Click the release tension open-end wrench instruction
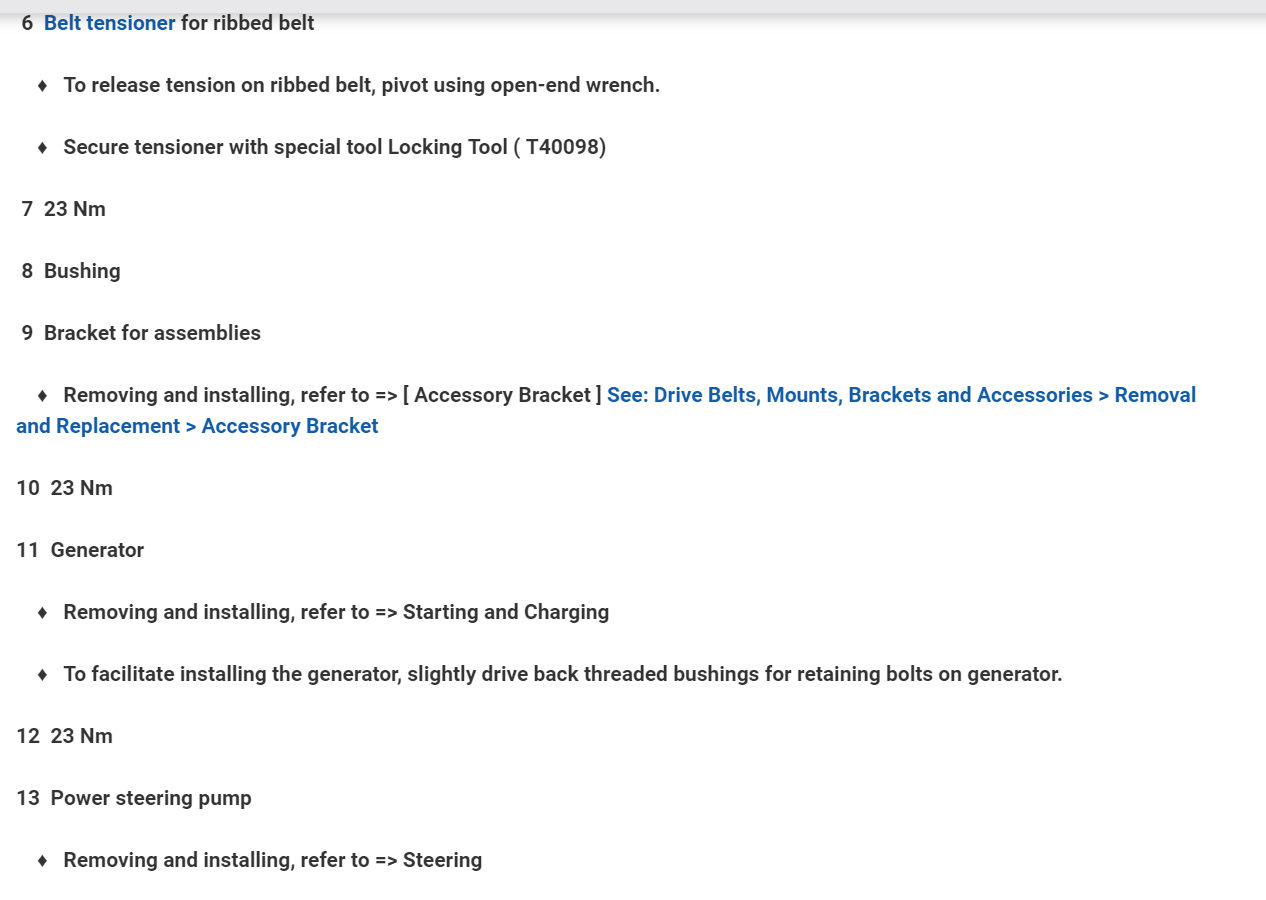This screenshot has width=1266, height=900. click(x=361, y=85)
